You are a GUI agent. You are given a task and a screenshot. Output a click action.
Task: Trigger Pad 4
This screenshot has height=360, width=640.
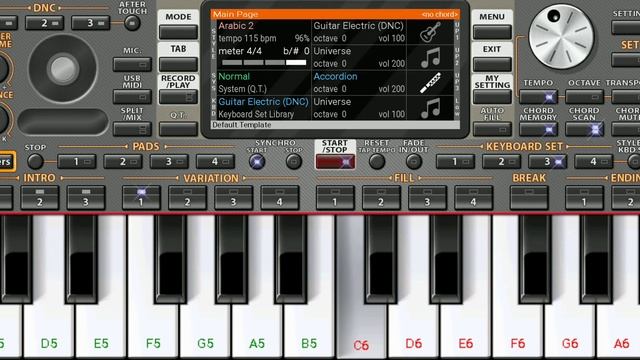pos(215,162)
